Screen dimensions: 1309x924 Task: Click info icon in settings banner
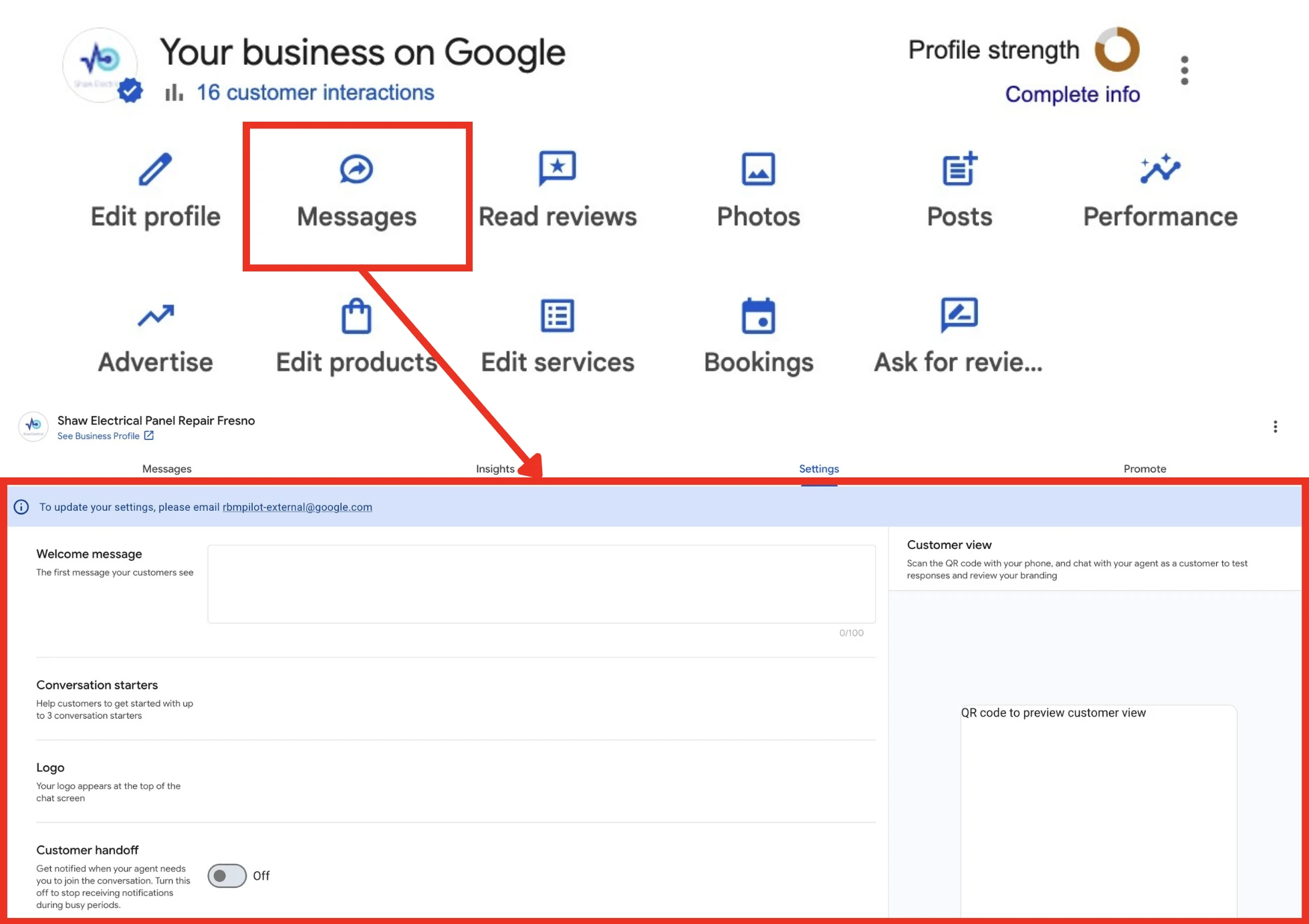pyautogui.click(x=21, y=507)
